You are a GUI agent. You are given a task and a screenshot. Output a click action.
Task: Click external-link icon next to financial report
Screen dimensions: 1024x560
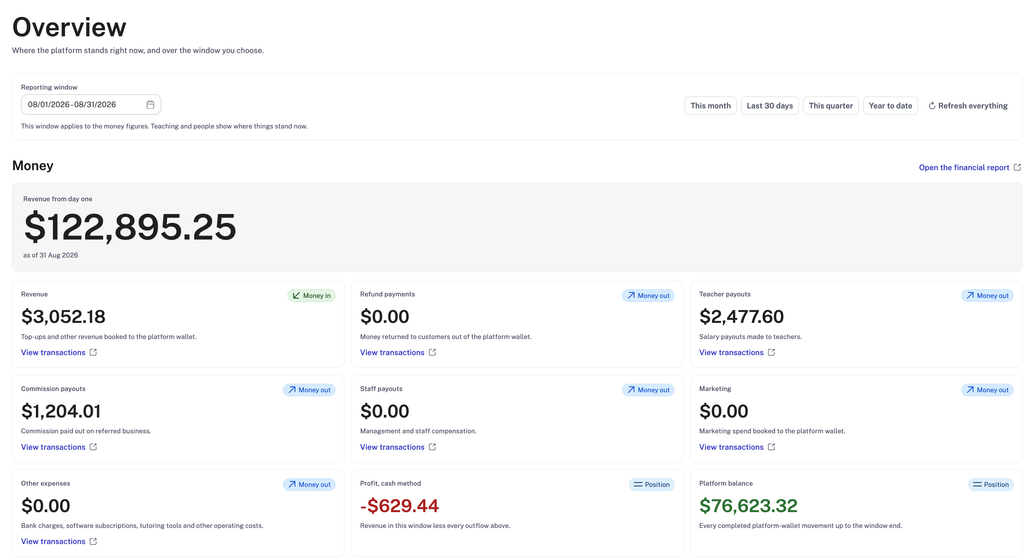[1017, 168]
